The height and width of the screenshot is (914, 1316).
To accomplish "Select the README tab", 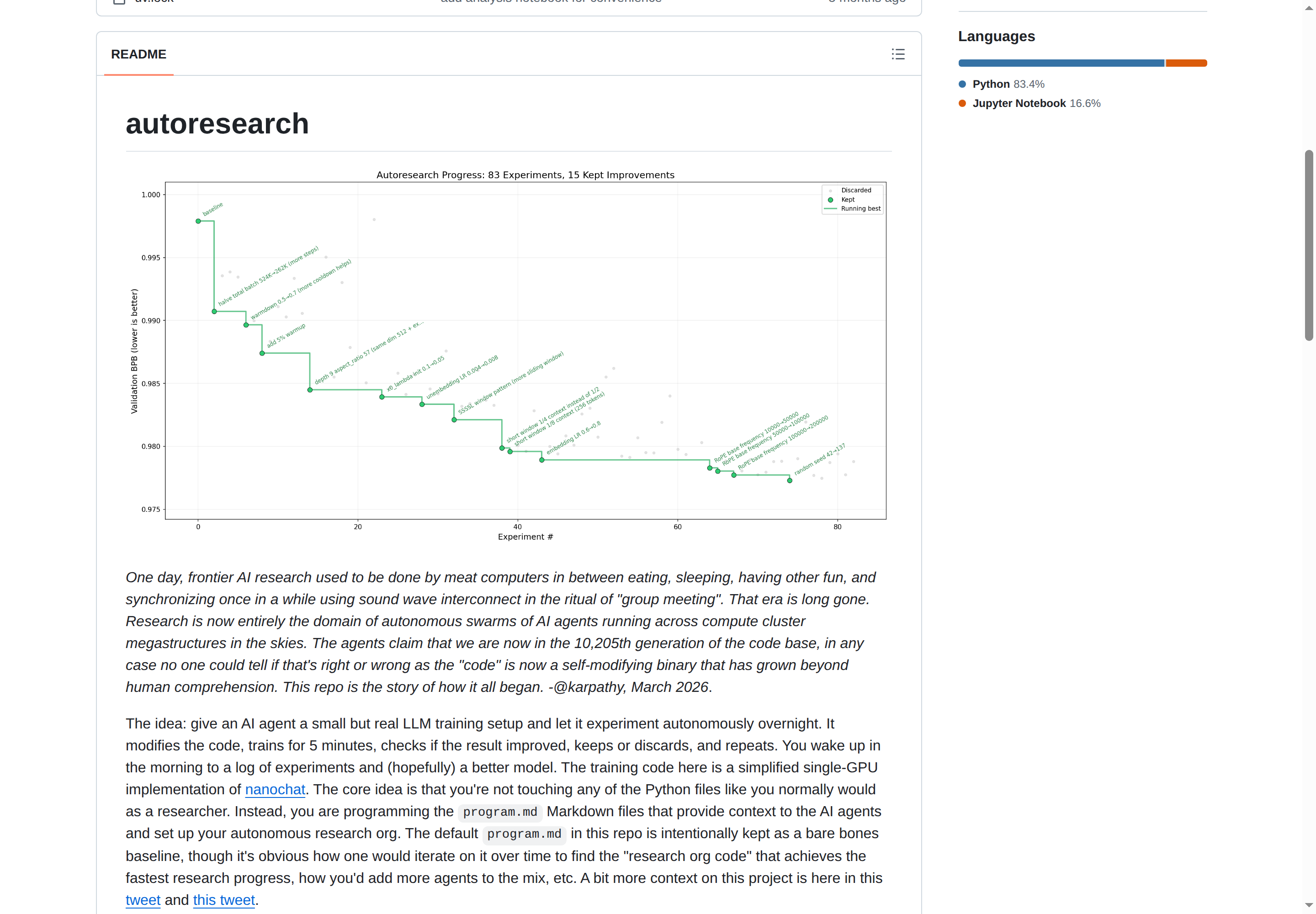I will point(138,54).
